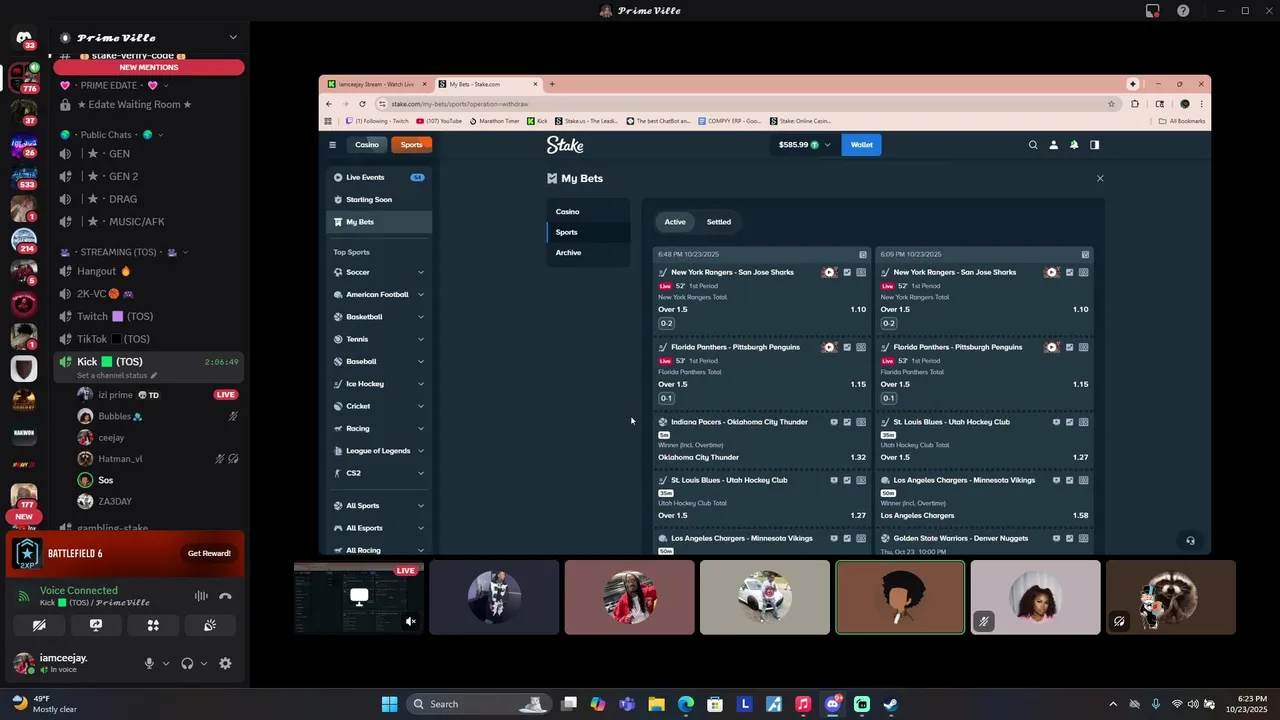
Task: Open File Explorer from taskbar
Action: click(656, 704)
